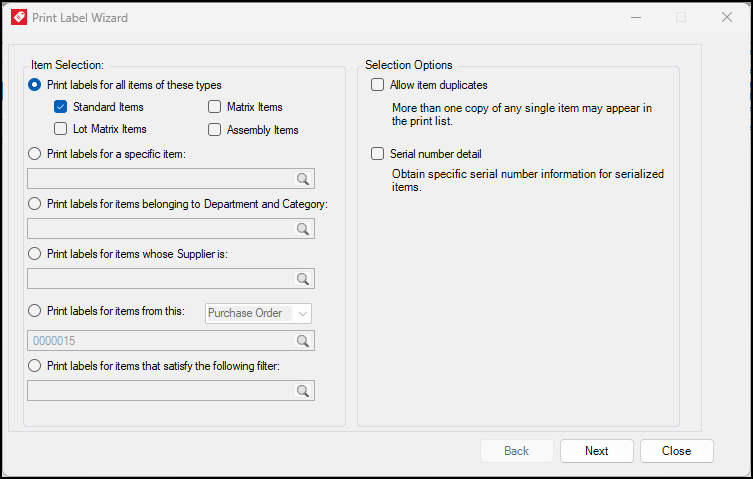Viewport: 753px width, 479px height.
Task: Select the Department and Category radio option
Action: pos(35,204)
